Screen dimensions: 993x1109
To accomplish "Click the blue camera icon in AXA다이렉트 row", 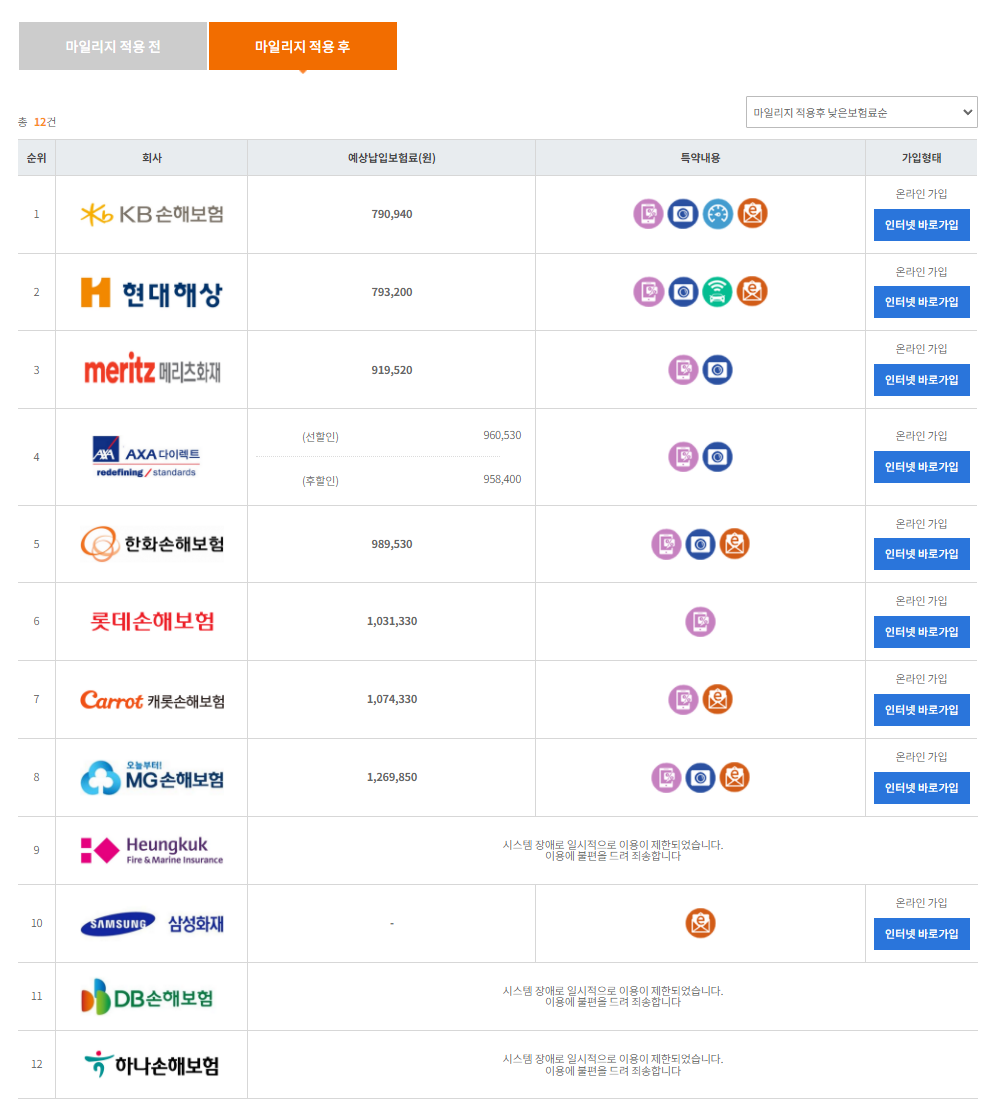I will [x=717, y=457].
